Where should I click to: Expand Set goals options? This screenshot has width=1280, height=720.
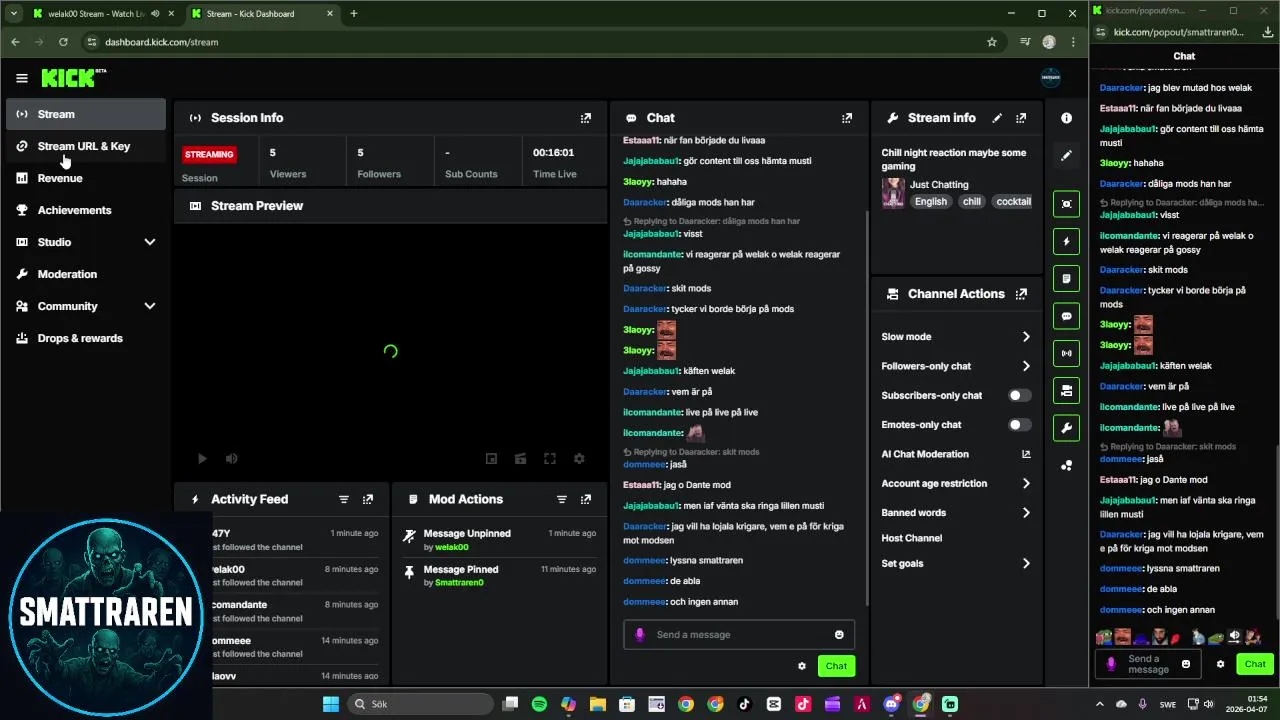[x=1026, y=564]
